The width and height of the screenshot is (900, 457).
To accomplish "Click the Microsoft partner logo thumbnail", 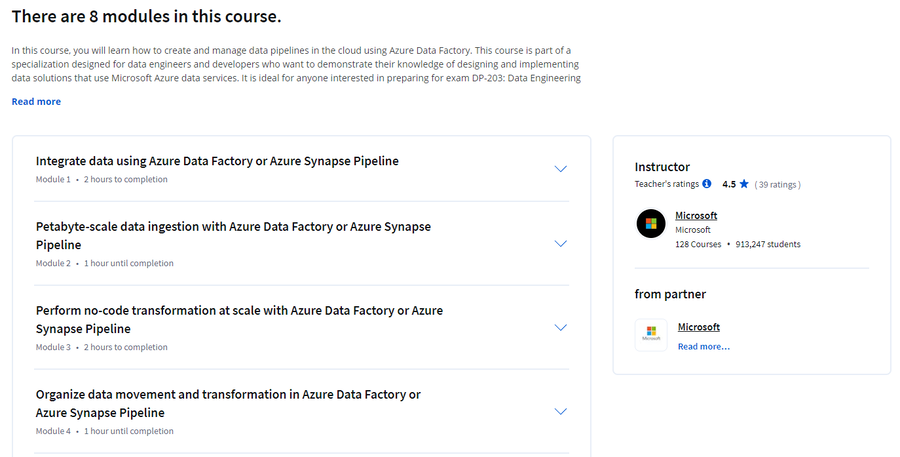I will coord(651,335).
